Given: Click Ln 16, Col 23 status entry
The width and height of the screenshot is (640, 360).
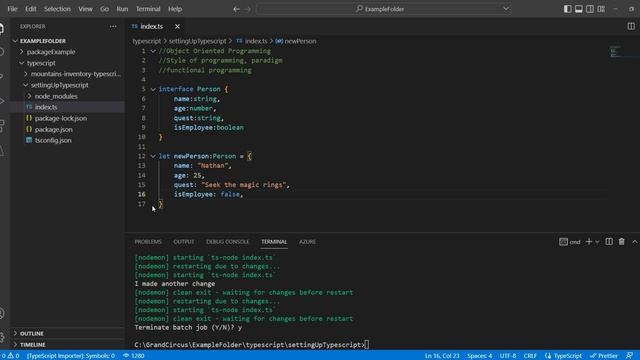Looking at the screenshot, I should pos(442,356).
